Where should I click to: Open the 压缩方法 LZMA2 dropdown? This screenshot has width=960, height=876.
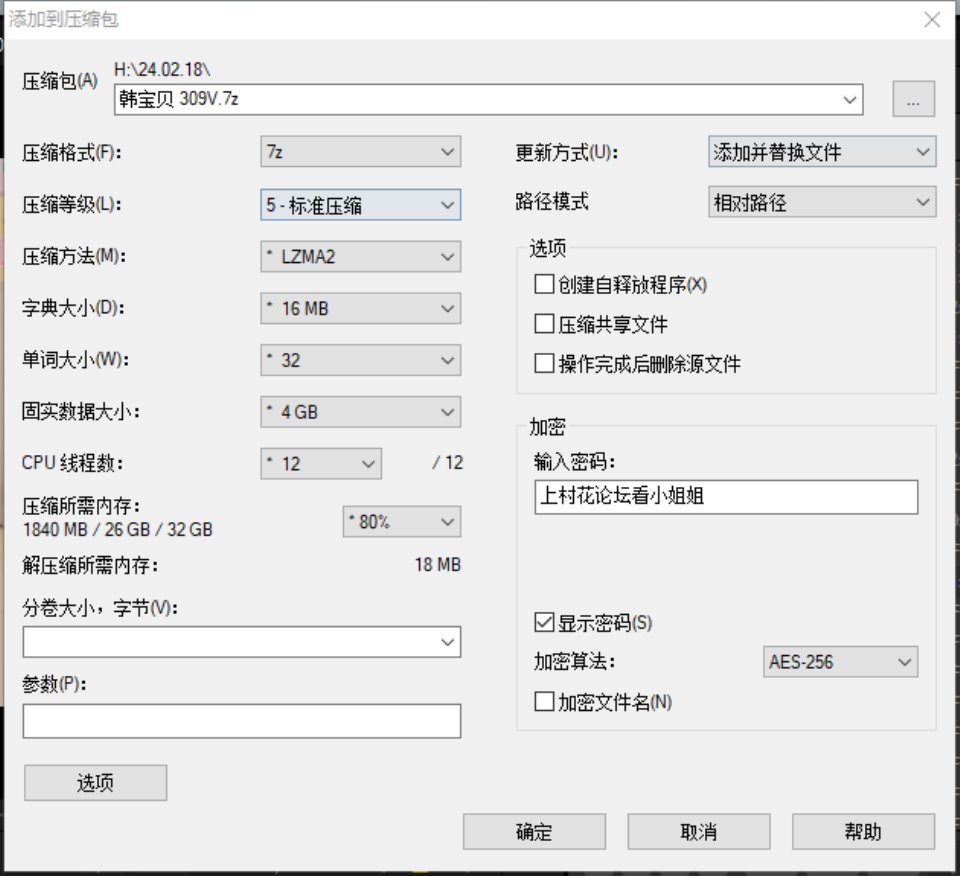click(x=361, y=256)
